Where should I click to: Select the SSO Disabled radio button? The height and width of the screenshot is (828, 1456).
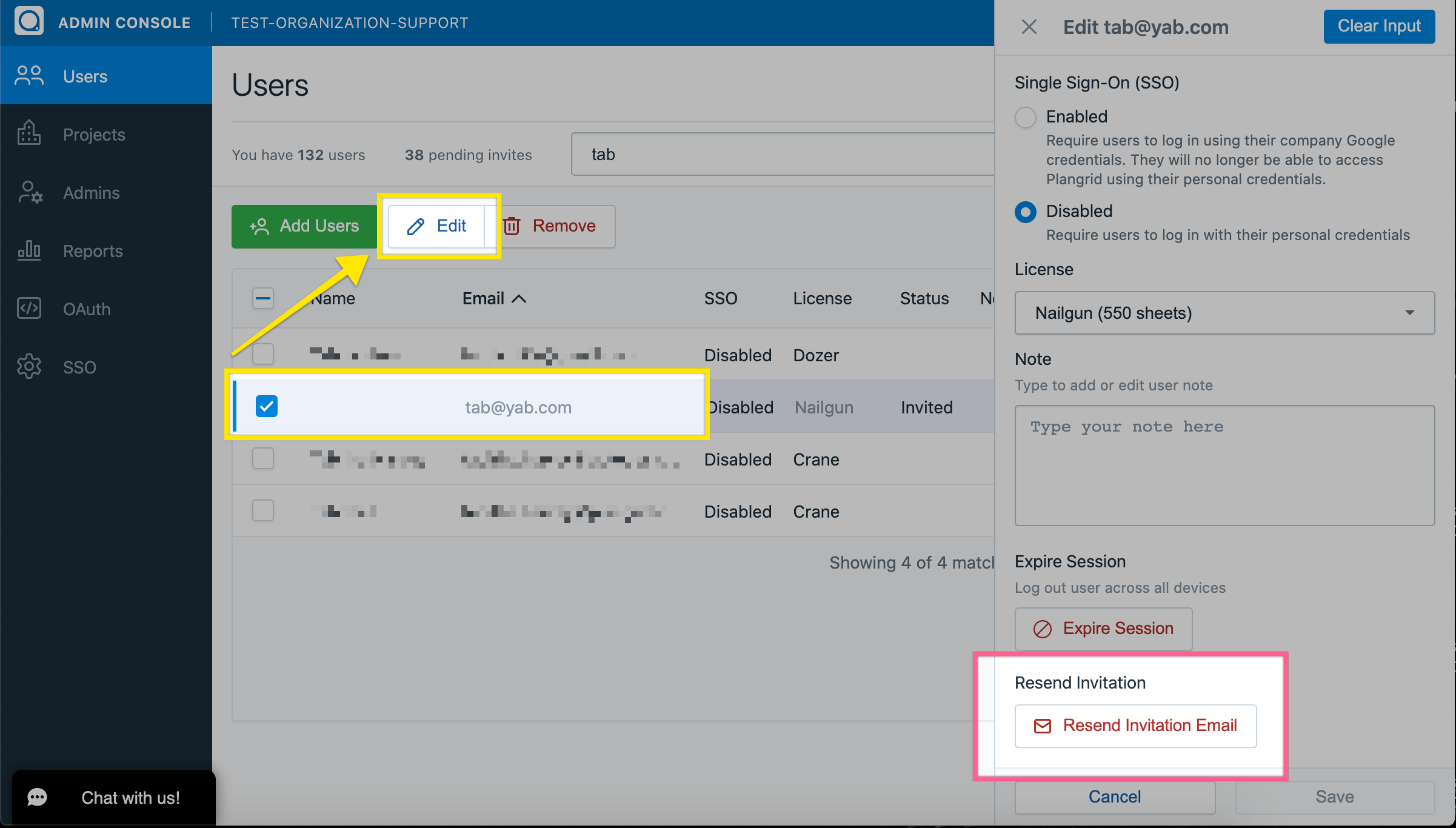coord(1025,211)
